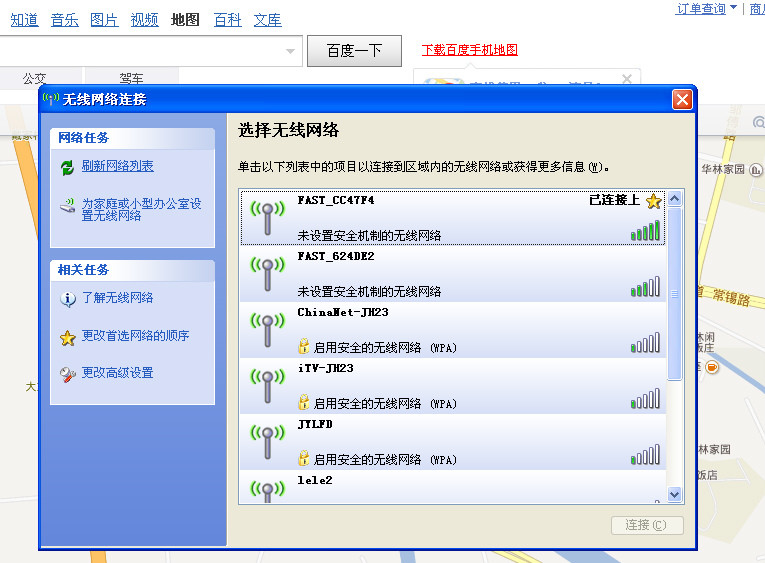
Task: Click the antenna icon of lele2
Action: click(267, 492)
